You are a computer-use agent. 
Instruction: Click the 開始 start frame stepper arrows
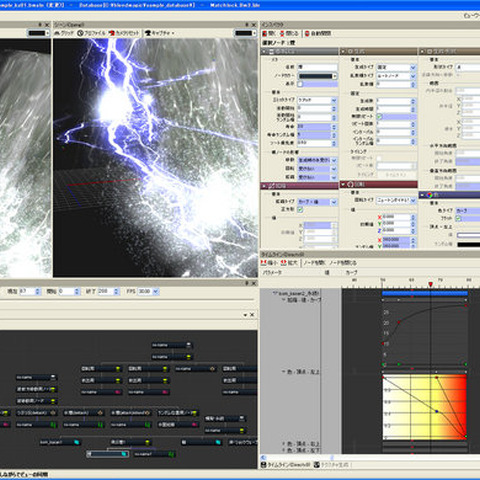coord(77,292)
